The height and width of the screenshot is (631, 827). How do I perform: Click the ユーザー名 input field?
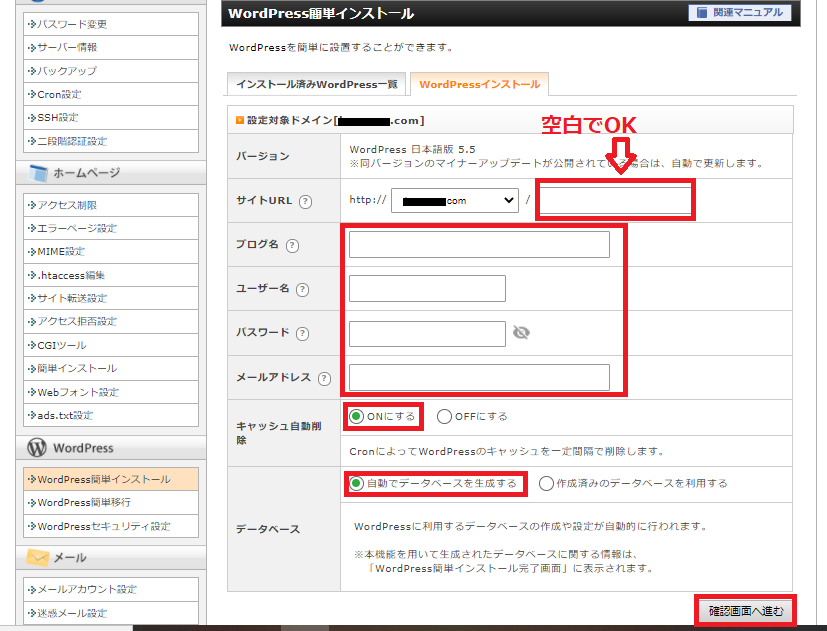click(427, 288)
